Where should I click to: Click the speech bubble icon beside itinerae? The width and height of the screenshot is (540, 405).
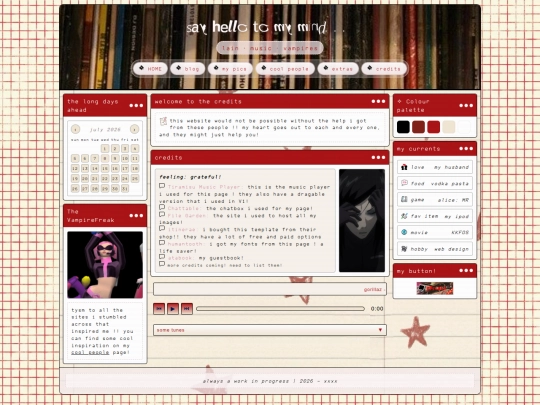coord(162,228)
